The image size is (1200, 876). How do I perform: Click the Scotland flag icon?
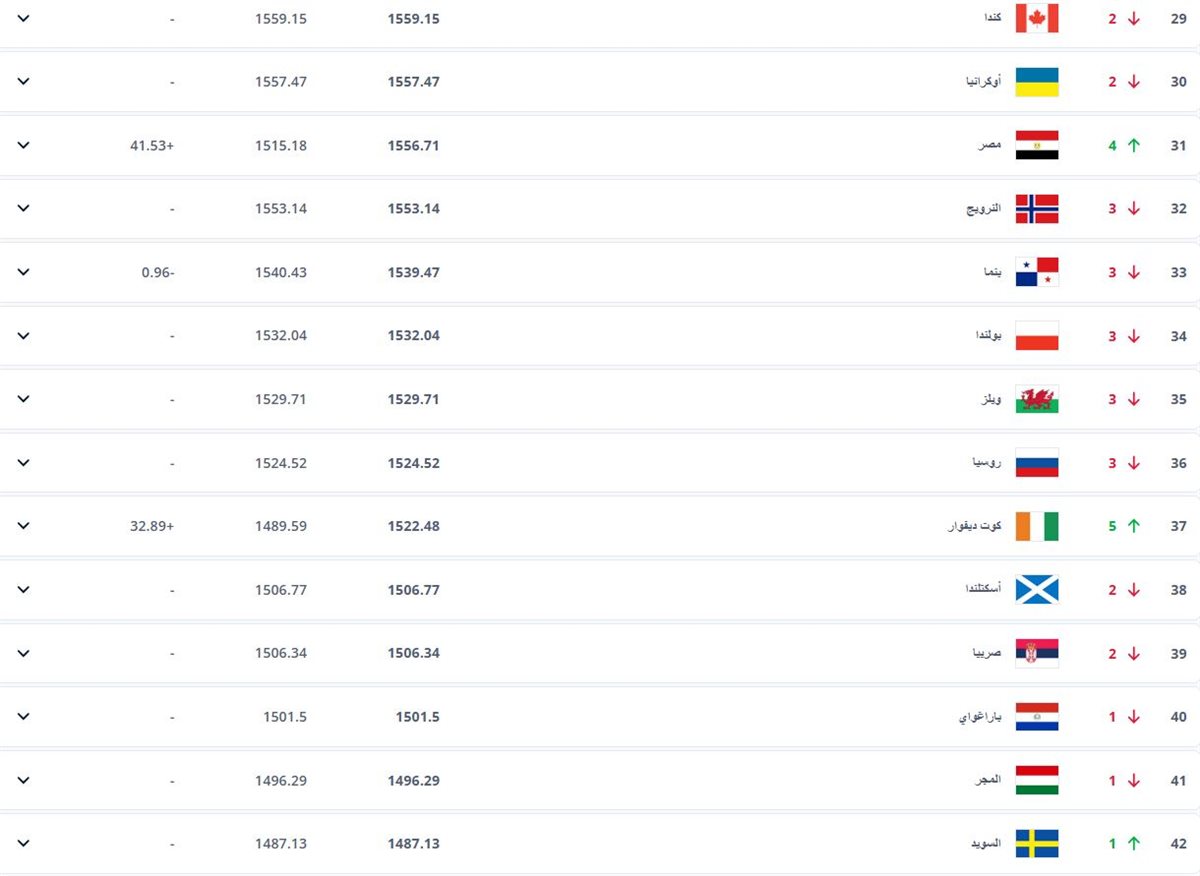click(1037, 590)
